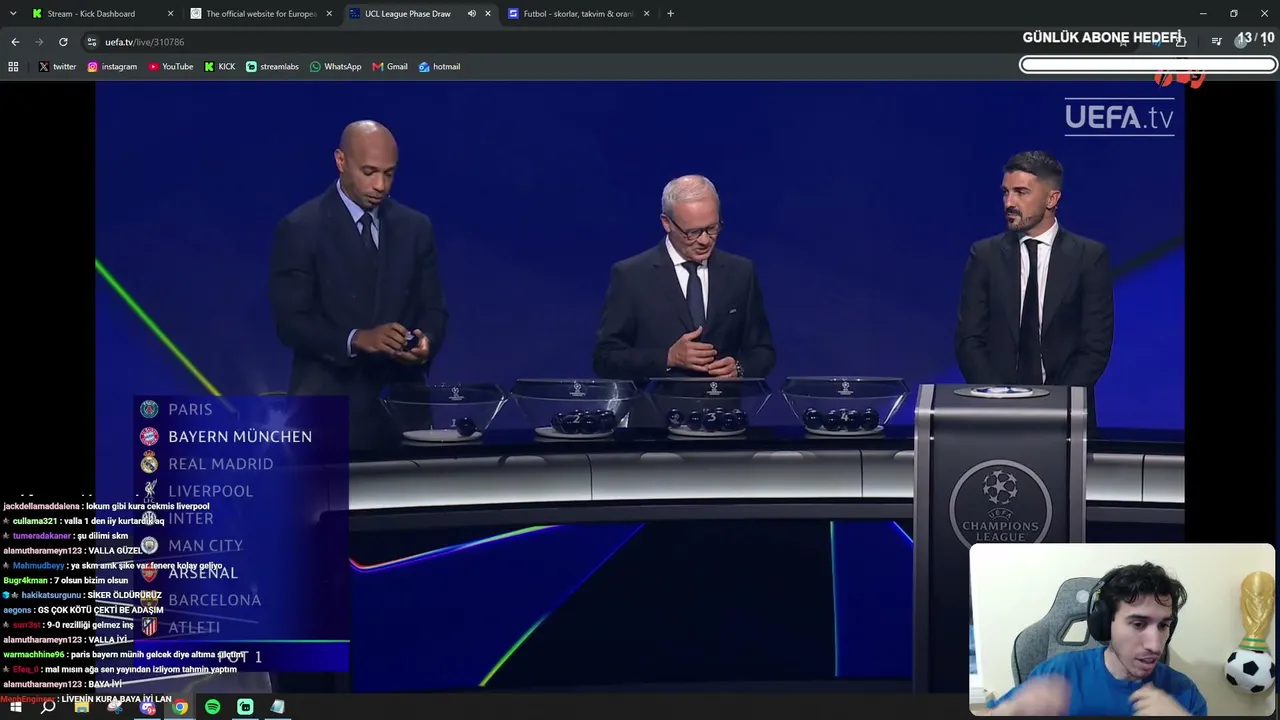Click the UEFA.tv logo on the video
This screenshot has height=720, width=1280.
[x=1119, y=116]
